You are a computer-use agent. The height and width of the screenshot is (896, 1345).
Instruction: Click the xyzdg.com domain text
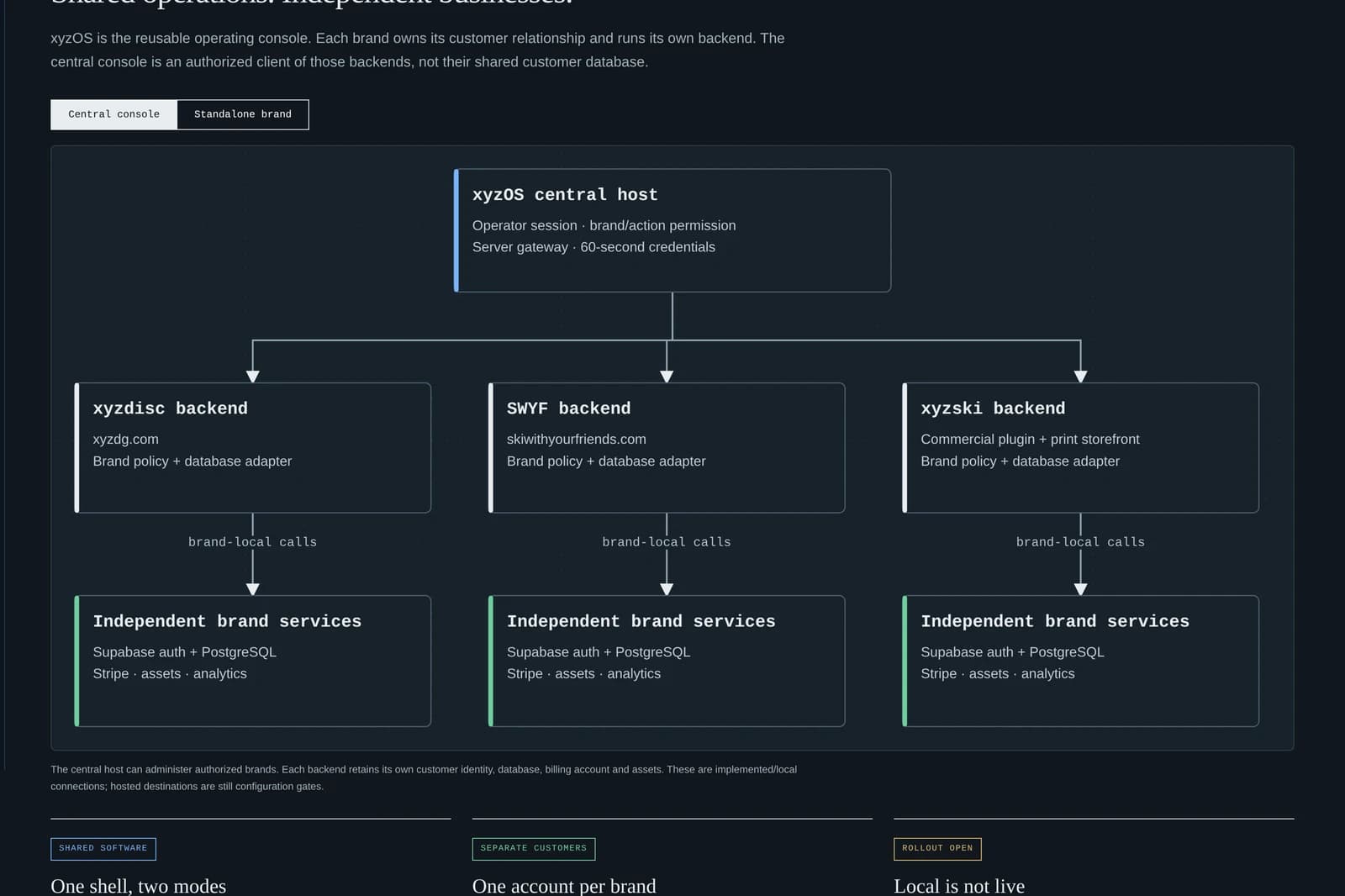126,439
